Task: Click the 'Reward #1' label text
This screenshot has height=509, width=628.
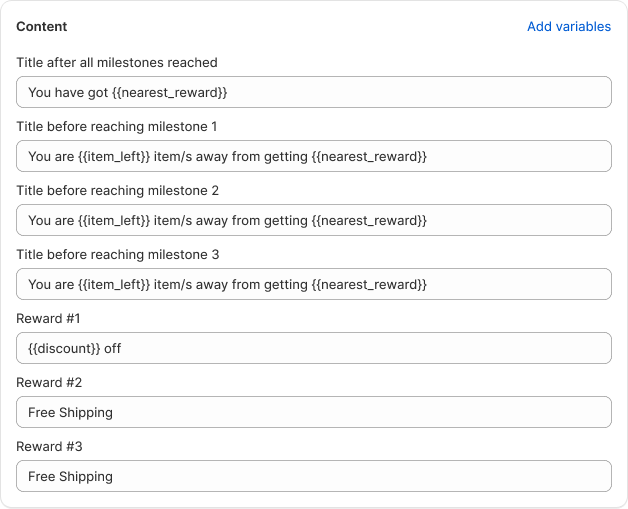Action: click(48, 318)
